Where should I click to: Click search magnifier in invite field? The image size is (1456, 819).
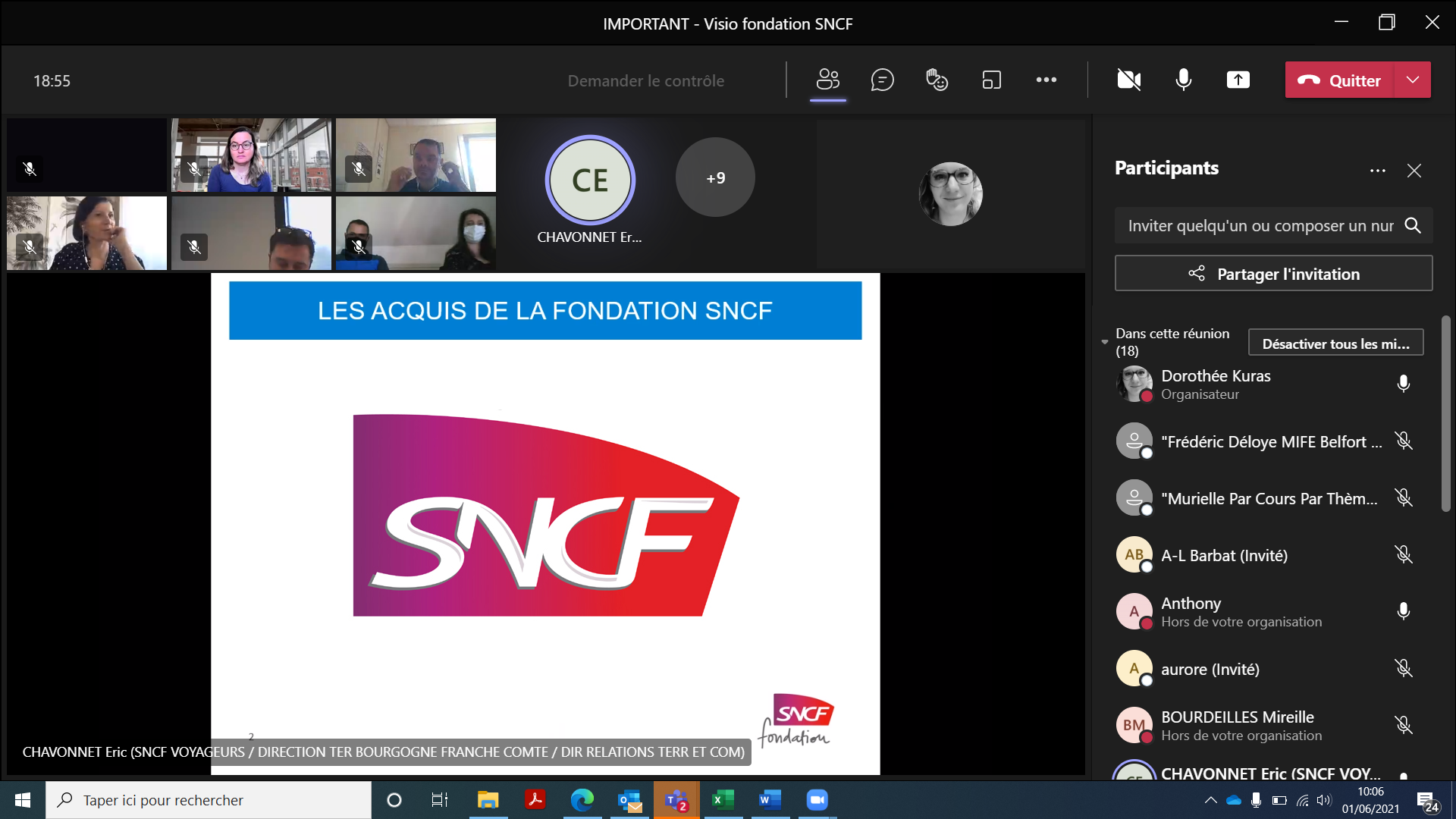1412,225
